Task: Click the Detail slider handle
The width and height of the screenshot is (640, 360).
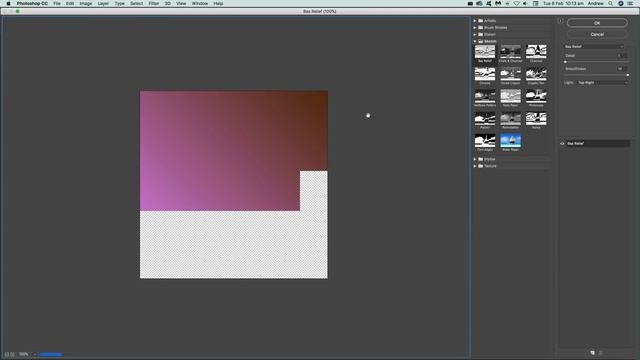Action: click(x=565, y=62)
